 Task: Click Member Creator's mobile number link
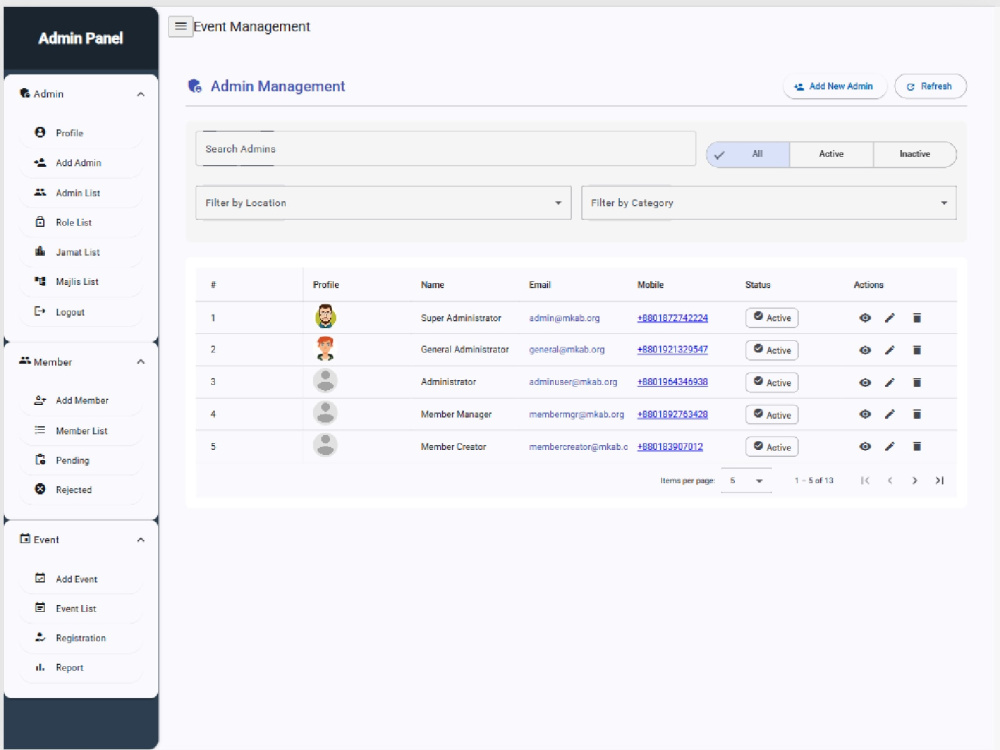[x=670, y=446]
